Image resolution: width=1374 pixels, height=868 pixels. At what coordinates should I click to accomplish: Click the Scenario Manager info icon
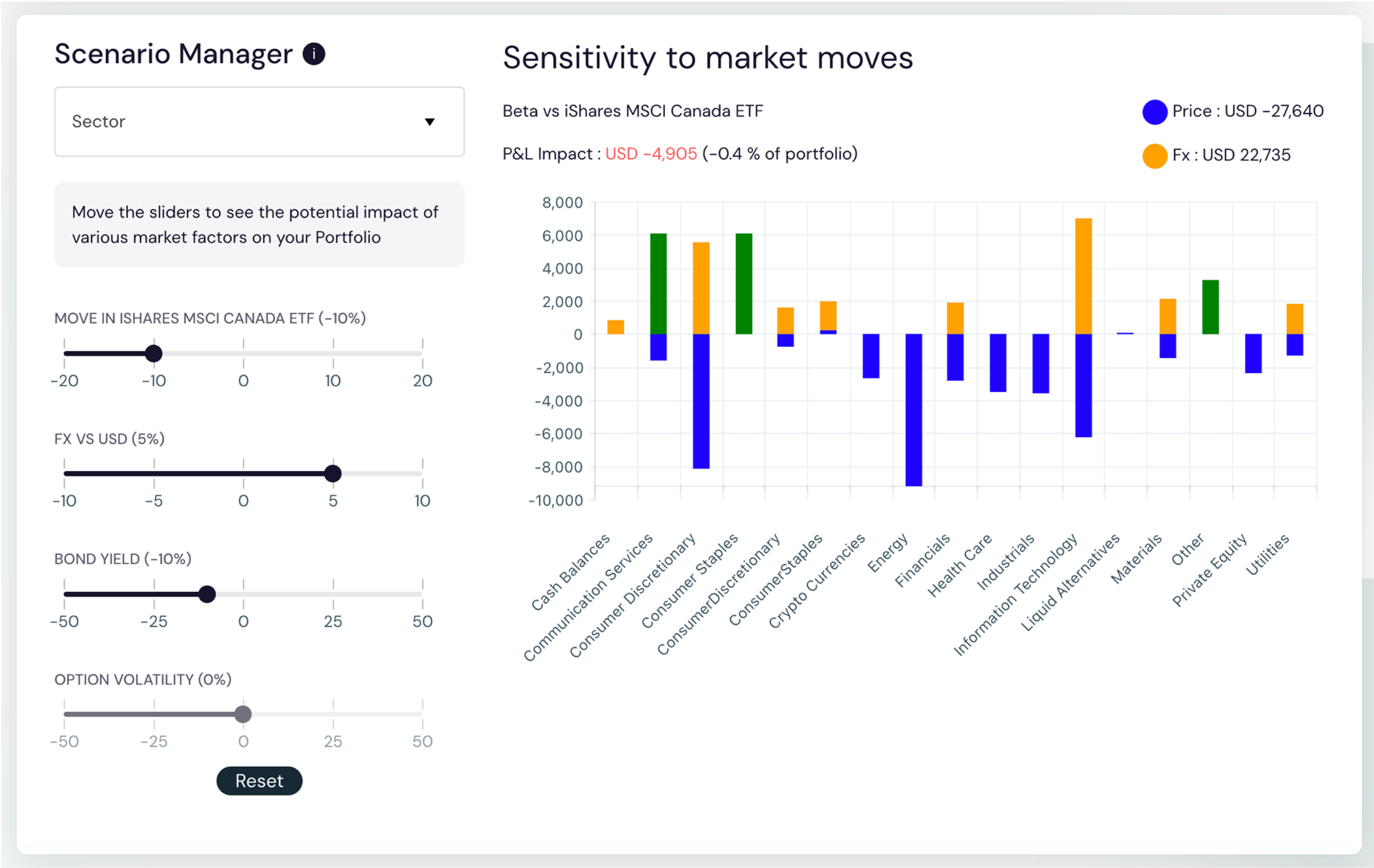[314, 54]
